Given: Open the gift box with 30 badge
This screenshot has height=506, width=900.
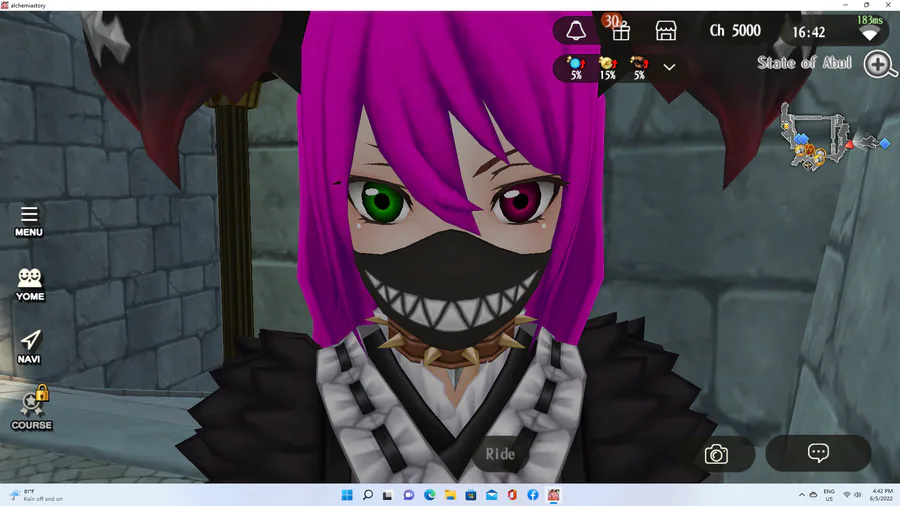Looking at the screenshot, I should coord(618,28).
